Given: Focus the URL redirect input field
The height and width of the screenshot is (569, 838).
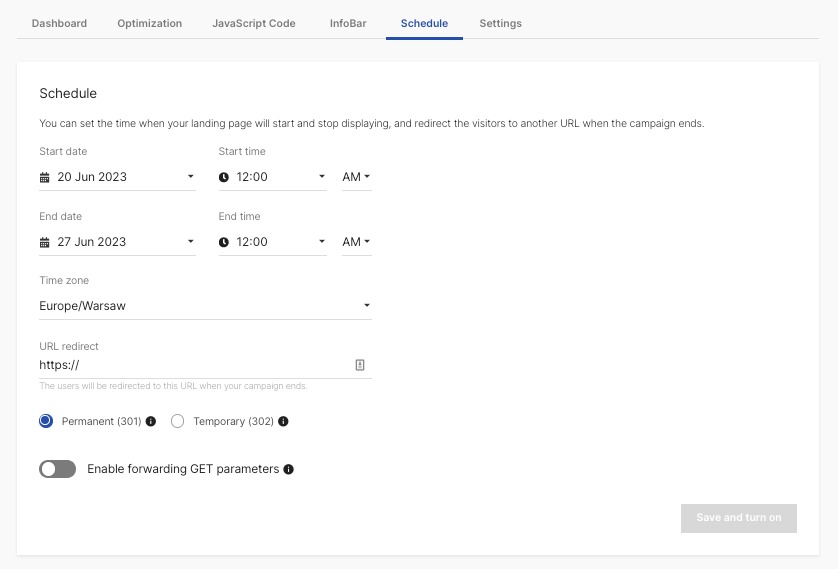Looking at the screenshot, I should click(190, 365).
